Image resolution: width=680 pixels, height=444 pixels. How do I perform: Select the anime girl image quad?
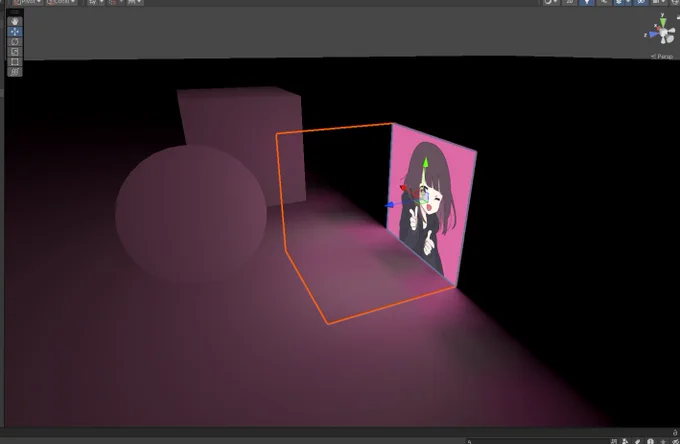pos(431,204)
